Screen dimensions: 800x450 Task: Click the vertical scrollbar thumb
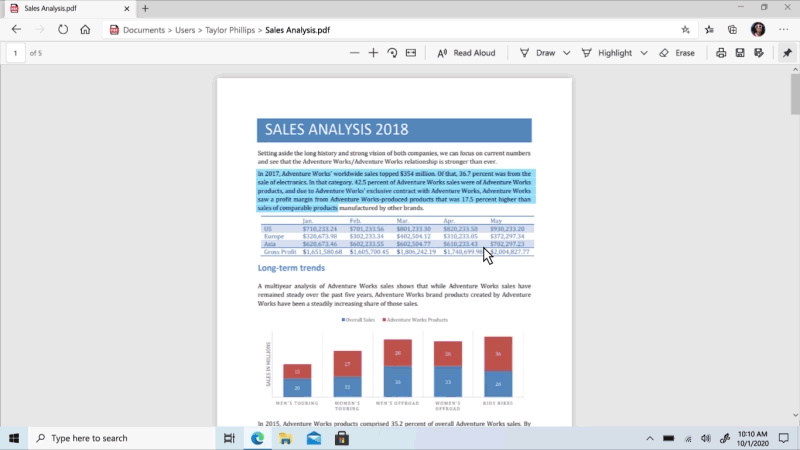(795, 94)
